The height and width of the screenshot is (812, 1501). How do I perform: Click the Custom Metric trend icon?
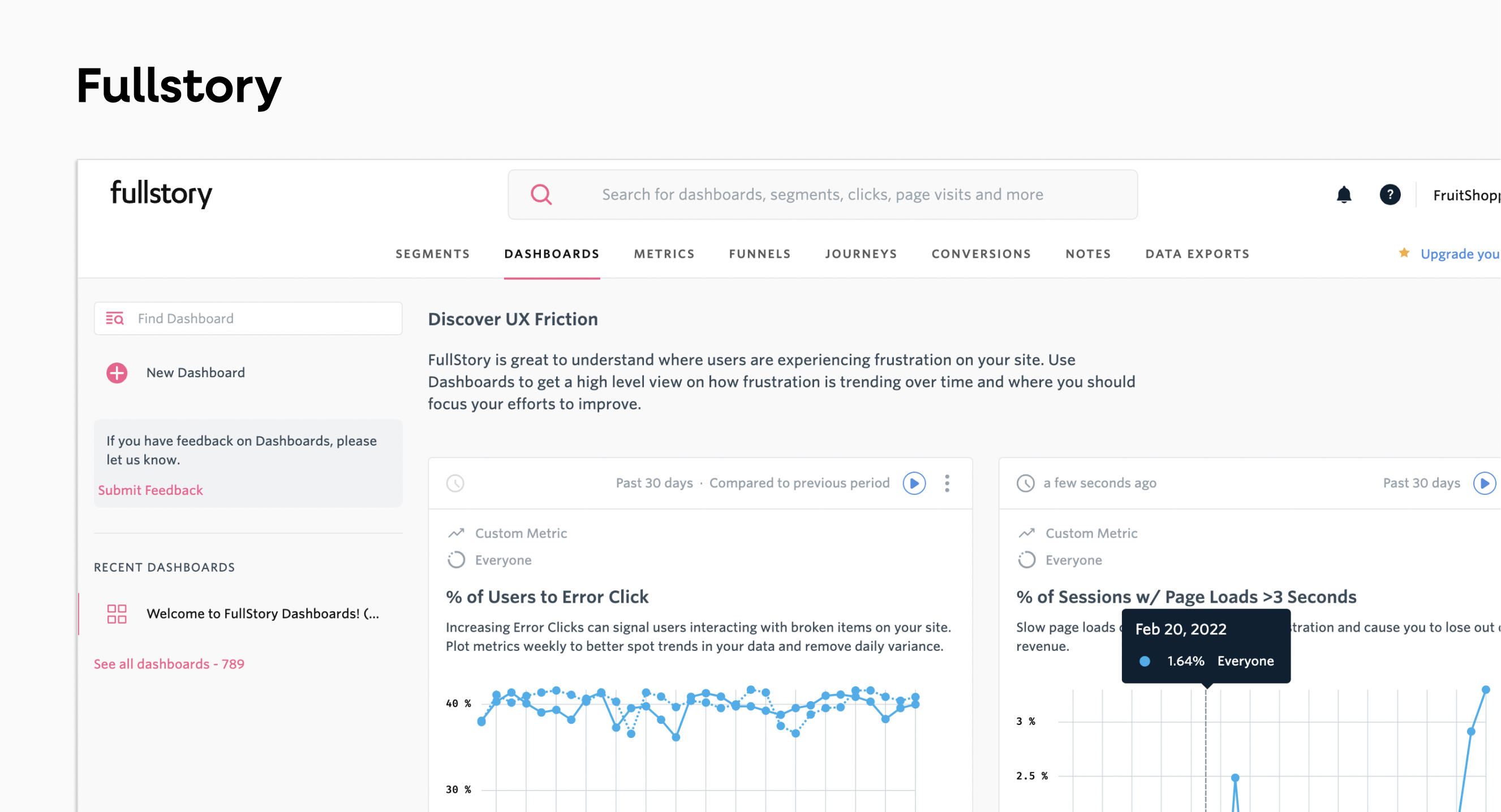[x=457, y=533]
